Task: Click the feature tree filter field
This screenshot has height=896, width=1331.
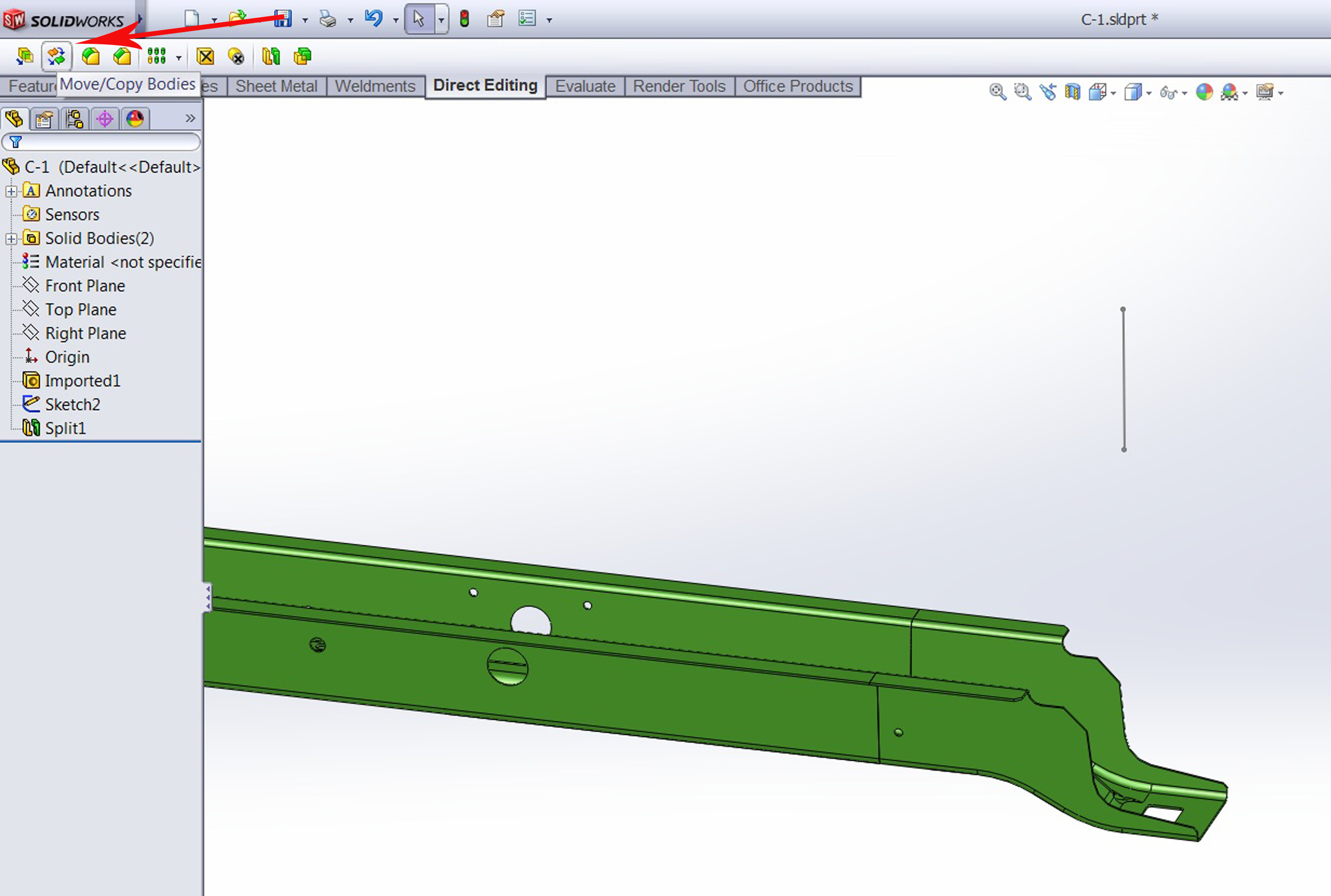Action: [109, 142]
